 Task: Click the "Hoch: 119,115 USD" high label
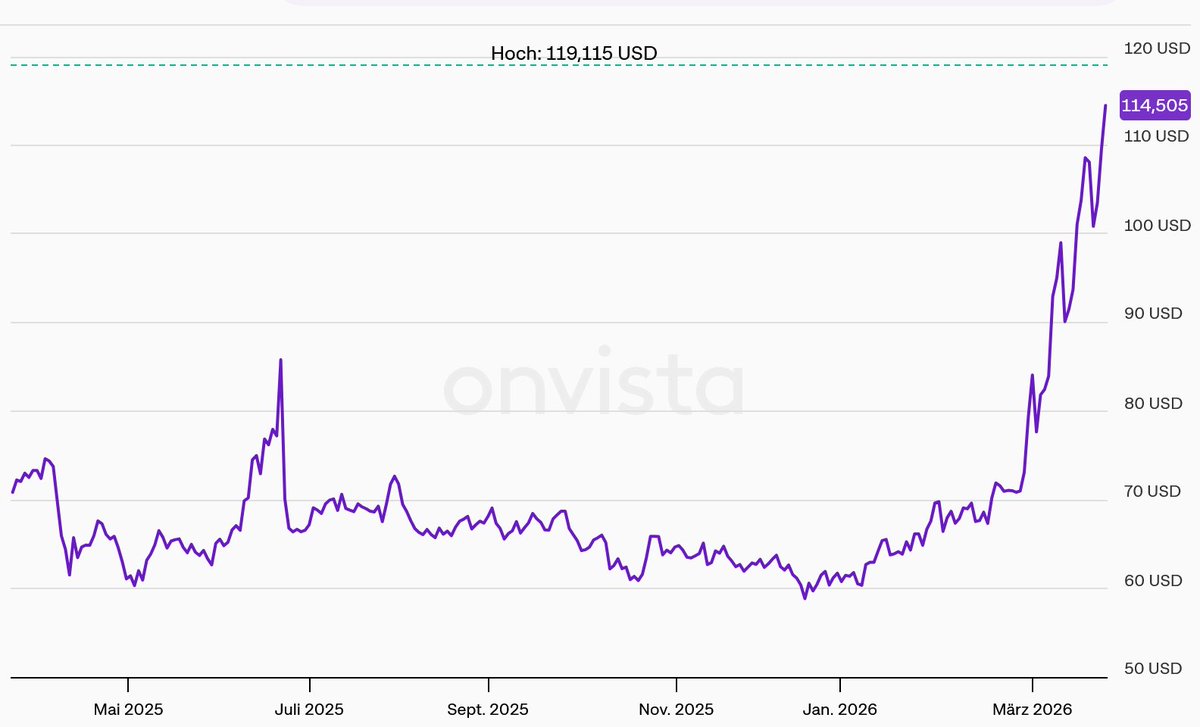574,53
